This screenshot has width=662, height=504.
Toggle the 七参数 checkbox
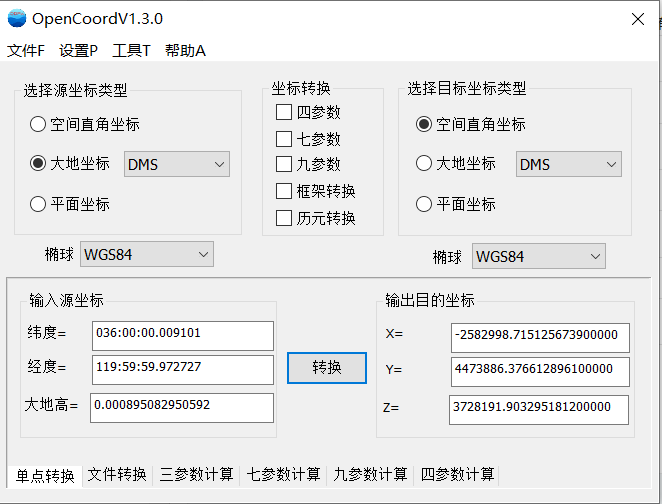[284, 139]
